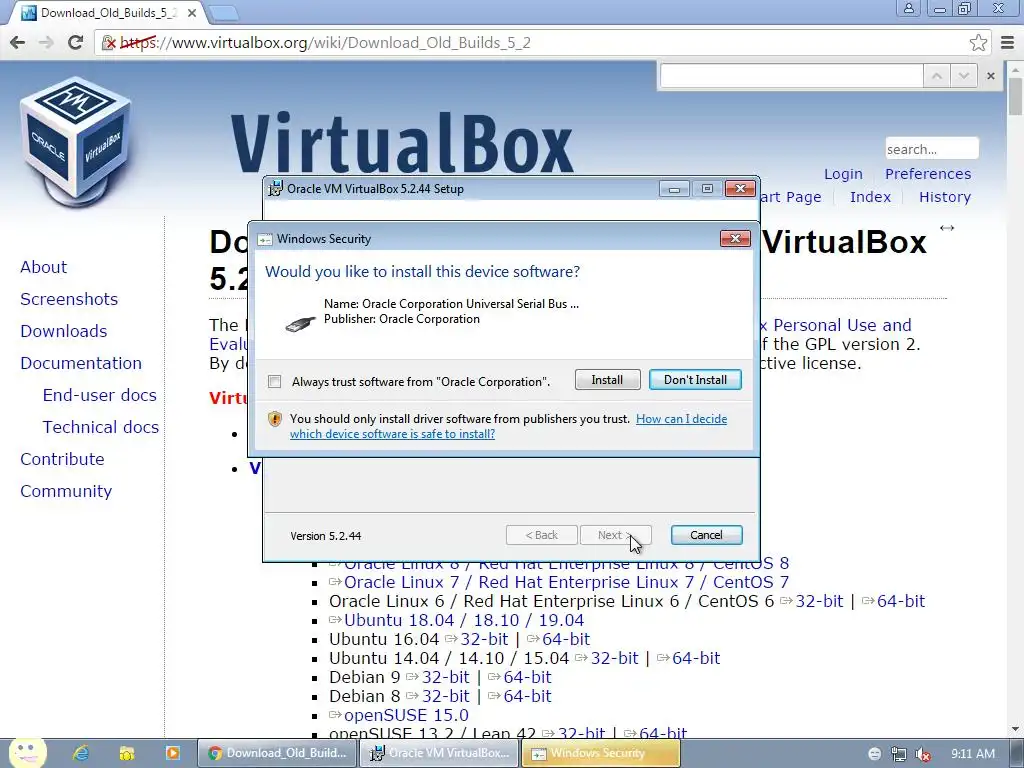Click the volume muted tray icon
This screenshot has width=1024, height=768.
923,754
